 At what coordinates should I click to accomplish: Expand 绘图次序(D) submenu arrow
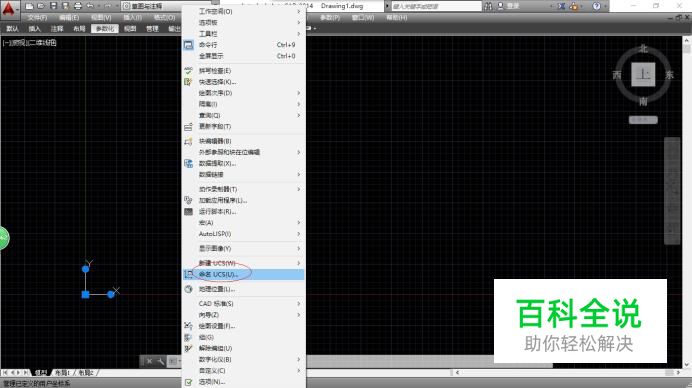pos(299,93)
